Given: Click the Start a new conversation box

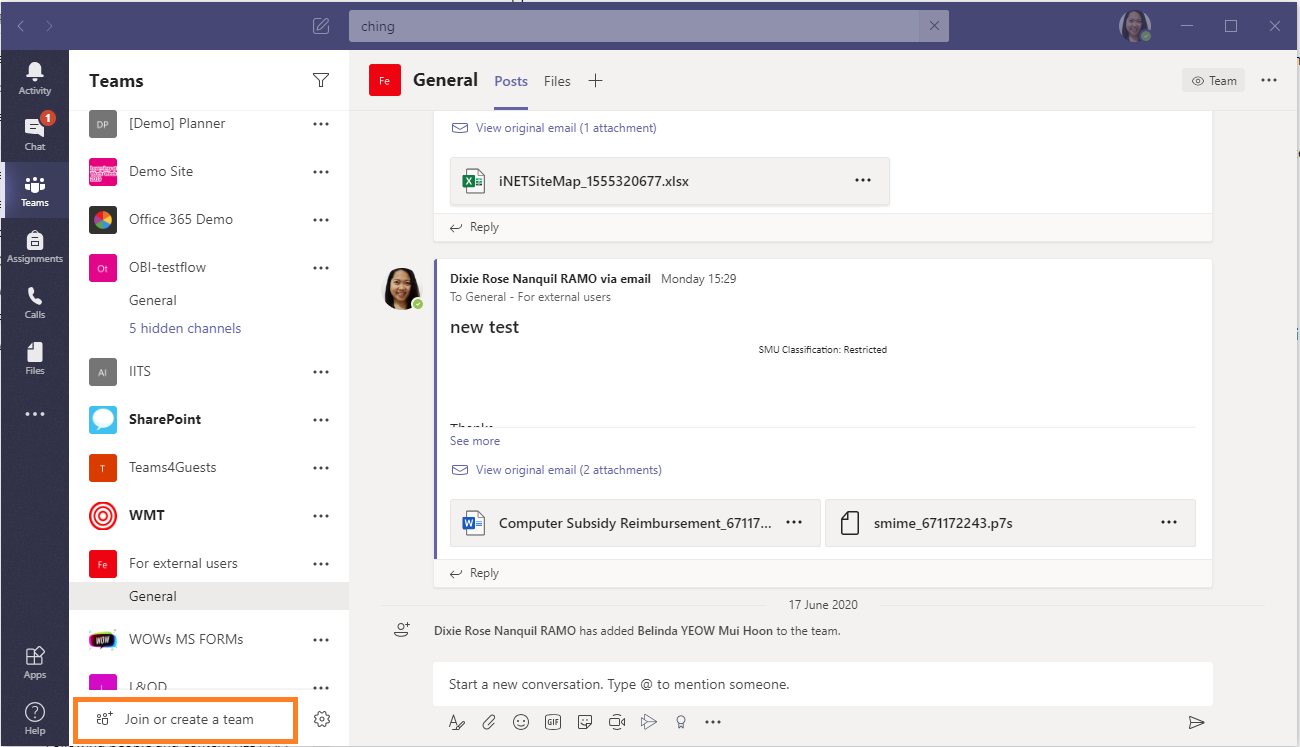Looking at the screenshot, I should click(822, 685).
